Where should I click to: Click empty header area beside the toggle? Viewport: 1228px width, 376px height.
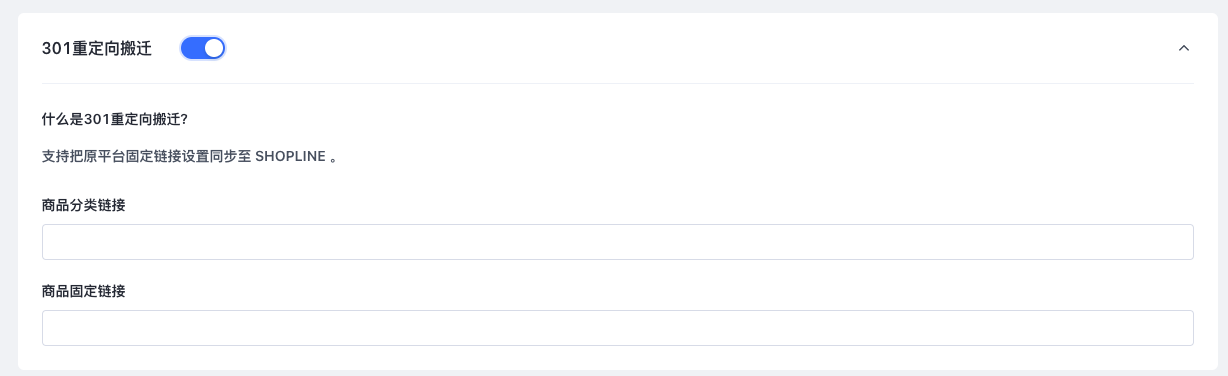[700, 48]
